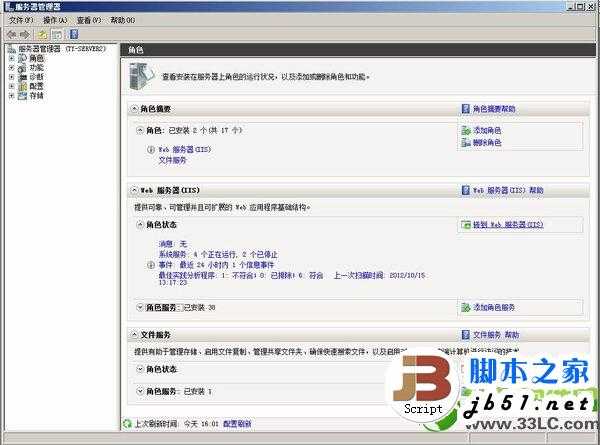The width and height of the screenshot is (600, 445).
Task: Click the 删除角色 remove-role icon
Action: click(466, 143)
